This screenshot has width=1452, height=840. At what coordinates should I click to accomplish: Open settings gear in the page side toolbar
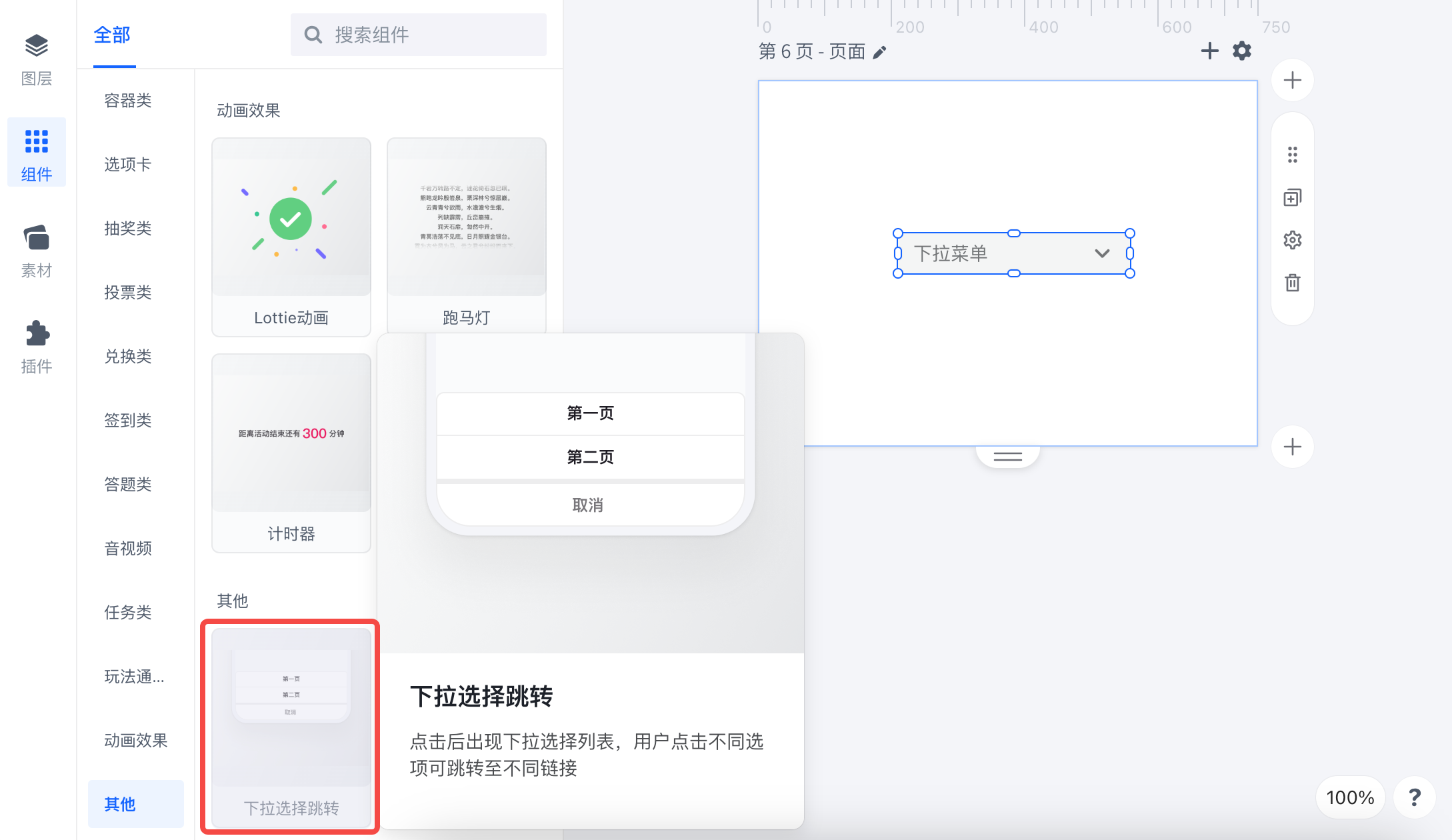(x=1292, y=240)
